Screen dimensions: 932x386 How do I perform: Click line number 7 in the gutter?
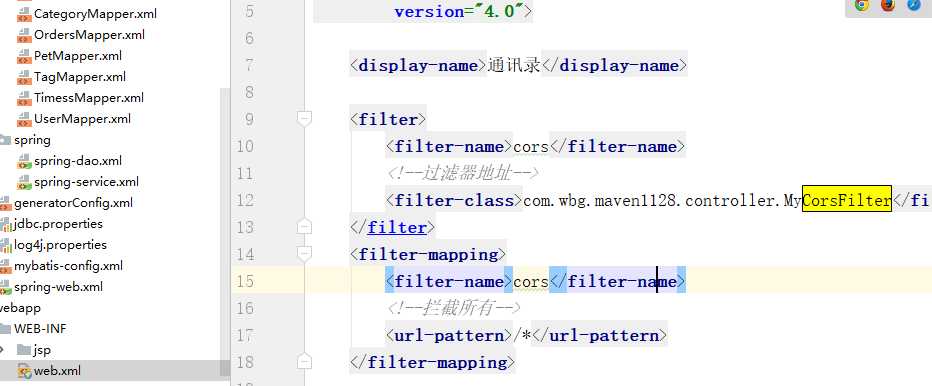[248, 65]
